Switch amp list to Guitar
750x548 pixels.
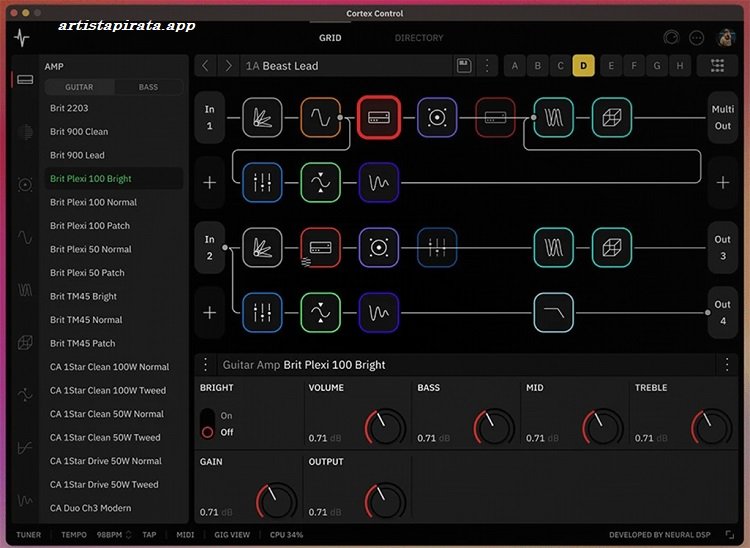(79, 87)
